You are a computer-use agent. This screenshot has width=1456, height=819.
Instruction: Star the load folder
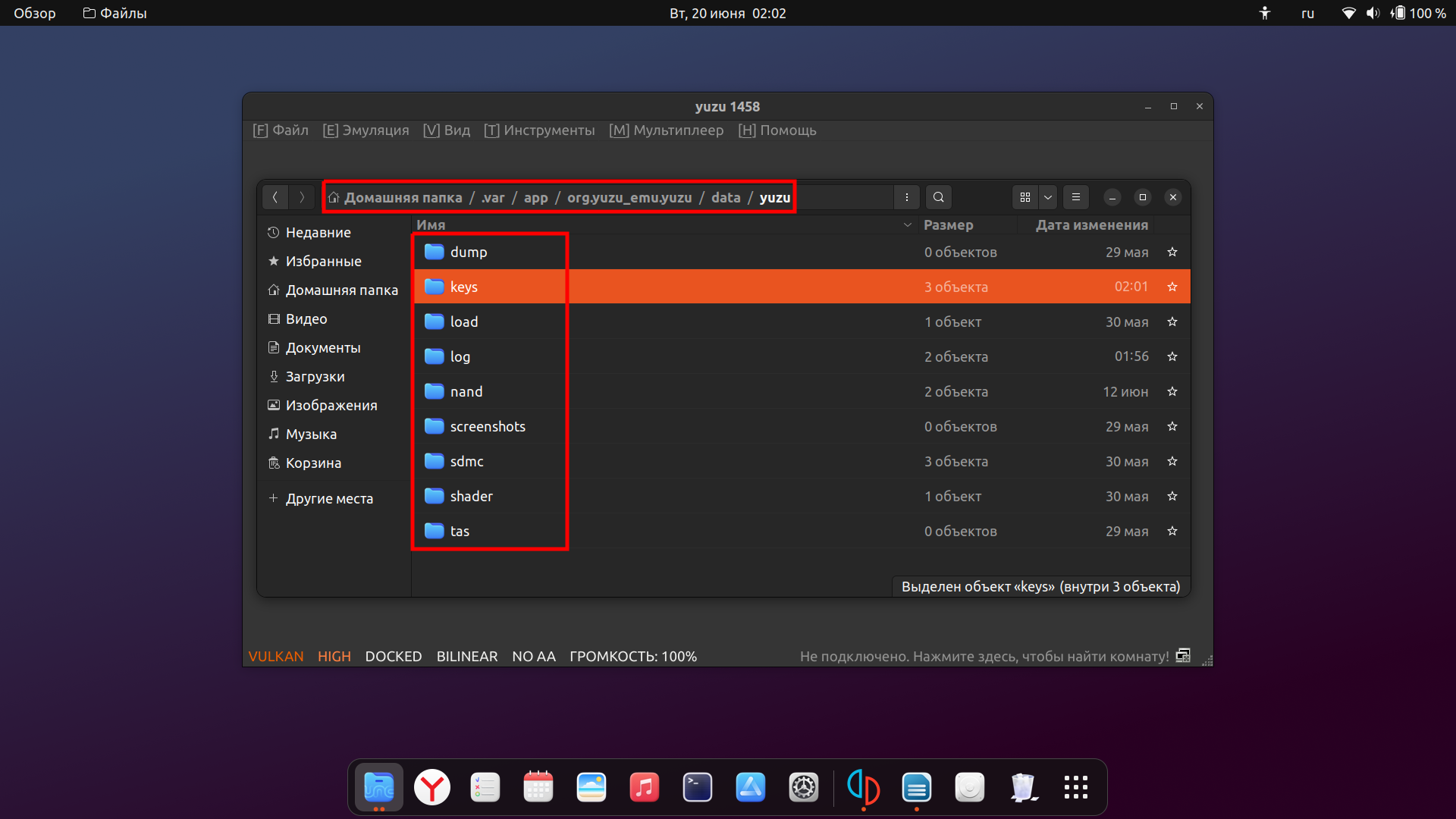point(1172,322)
